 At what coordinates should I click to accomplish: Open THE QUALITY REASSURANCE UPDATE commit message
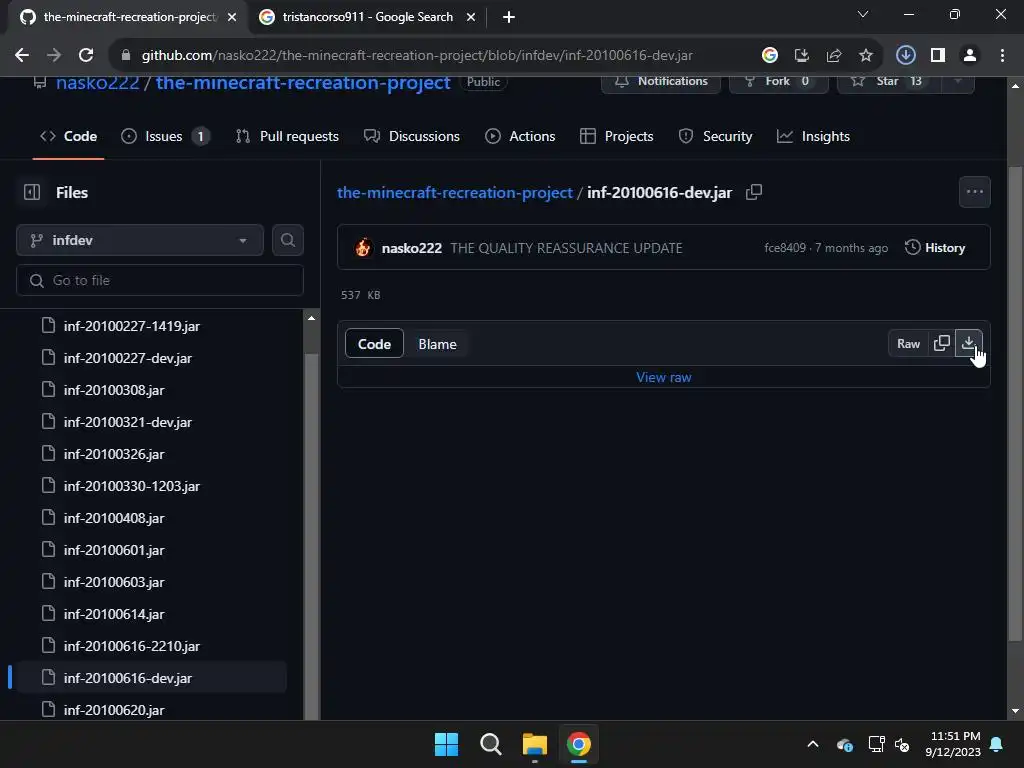(566, 248)
